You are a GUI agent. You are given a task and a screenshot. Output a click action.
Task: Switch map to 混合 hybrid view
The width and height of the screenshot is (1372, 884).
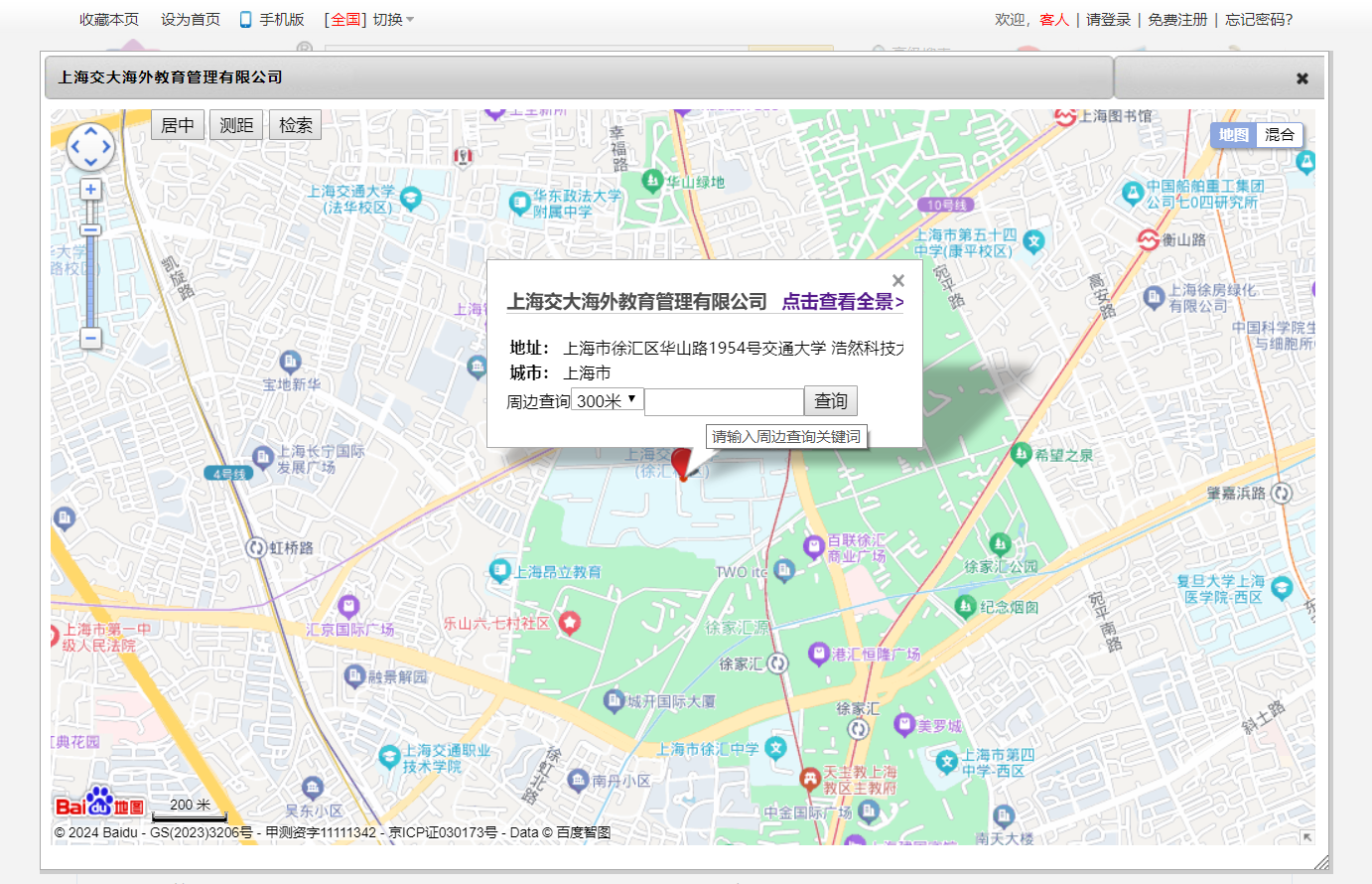click(x=1279, y=135)
